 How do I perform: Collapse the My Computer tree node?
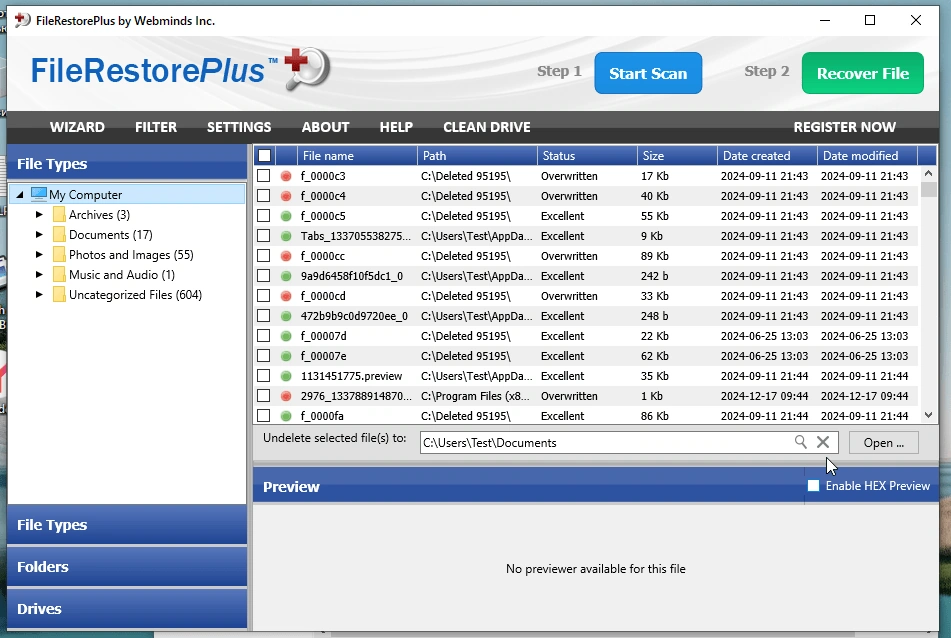click(x=19, y=195)
